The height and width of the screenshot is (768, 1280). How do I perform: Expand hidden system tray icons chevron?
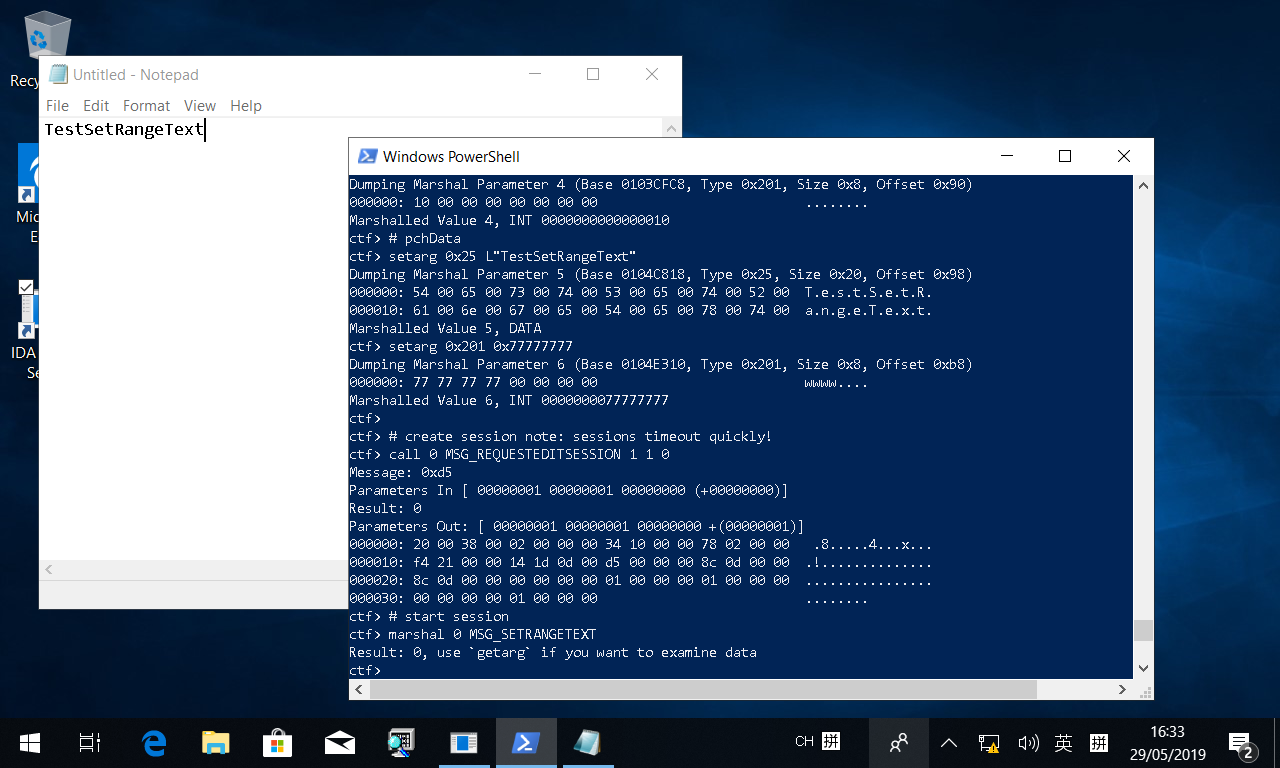(x=949, y=743)
